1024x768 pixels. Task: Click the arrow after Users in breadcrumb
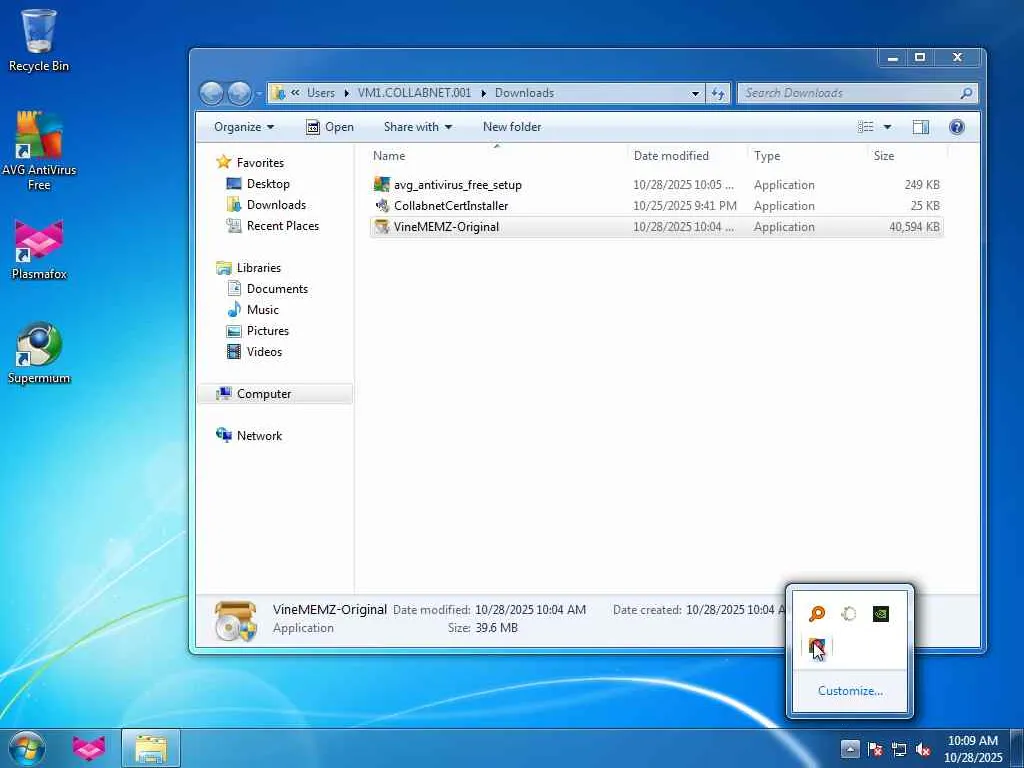[x=346, y=93]
